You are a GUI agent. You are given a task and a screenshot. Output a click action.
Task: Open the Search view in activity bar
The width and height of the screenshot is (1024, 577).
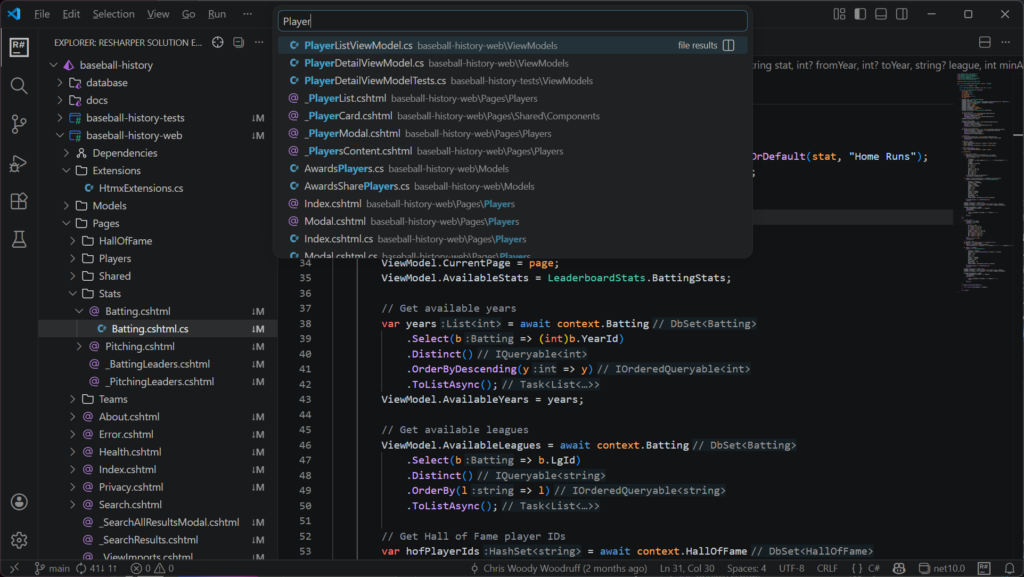pos(18,85)
